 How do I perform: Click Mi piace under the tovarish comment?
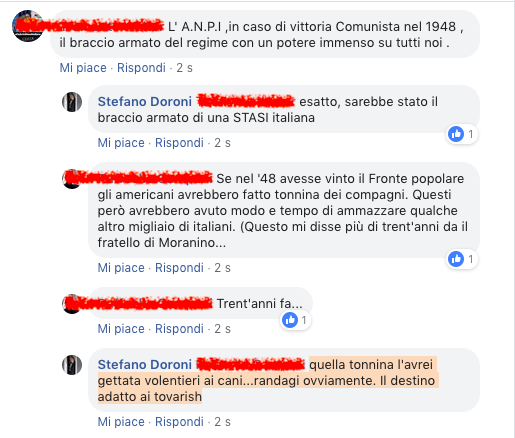click(x=121, y=422)
